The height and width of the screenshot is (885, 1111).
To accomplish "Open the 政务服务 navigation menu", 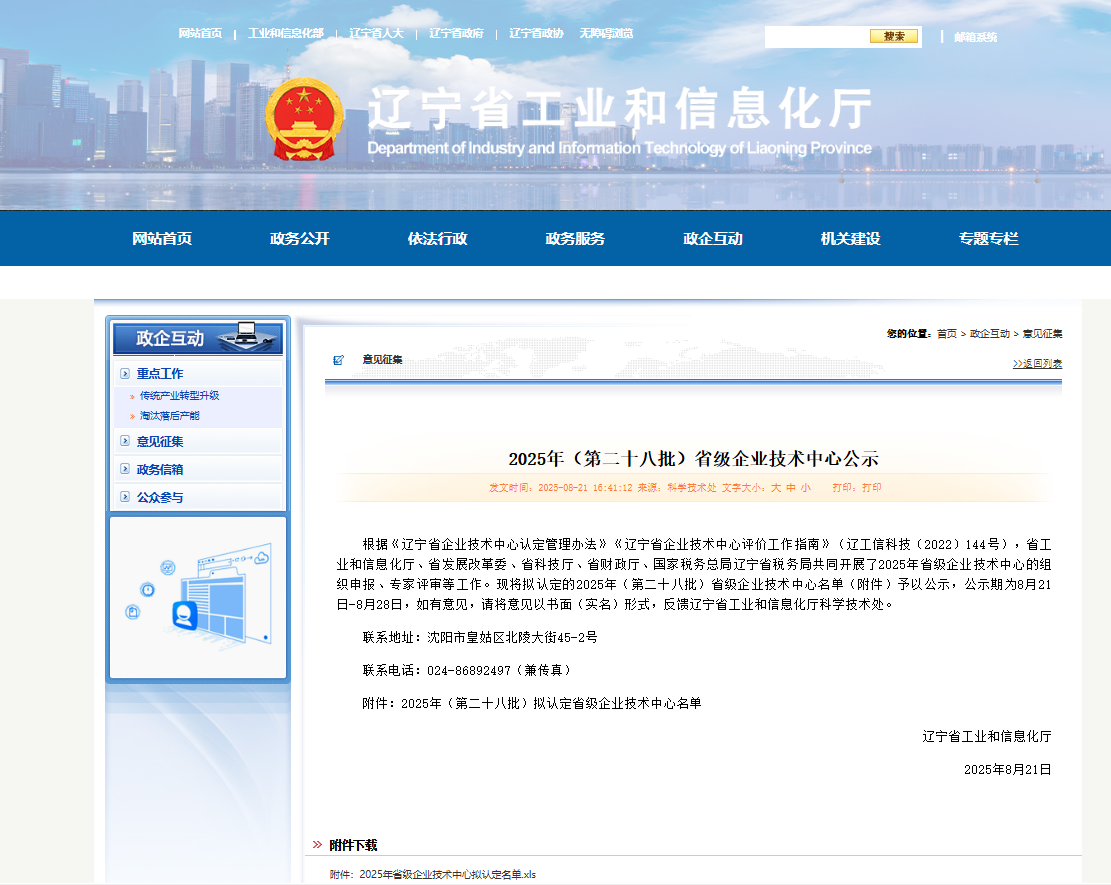I will click(x=575, y=239).
